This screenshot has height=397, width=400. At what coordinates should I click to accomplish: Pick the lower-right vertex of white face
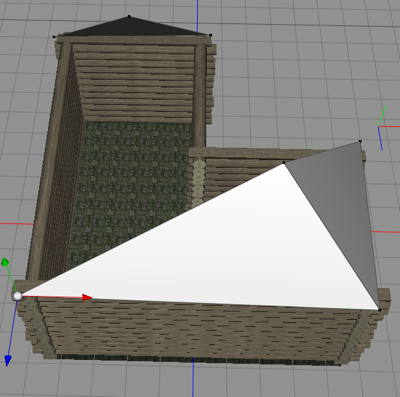click(379, 310)
